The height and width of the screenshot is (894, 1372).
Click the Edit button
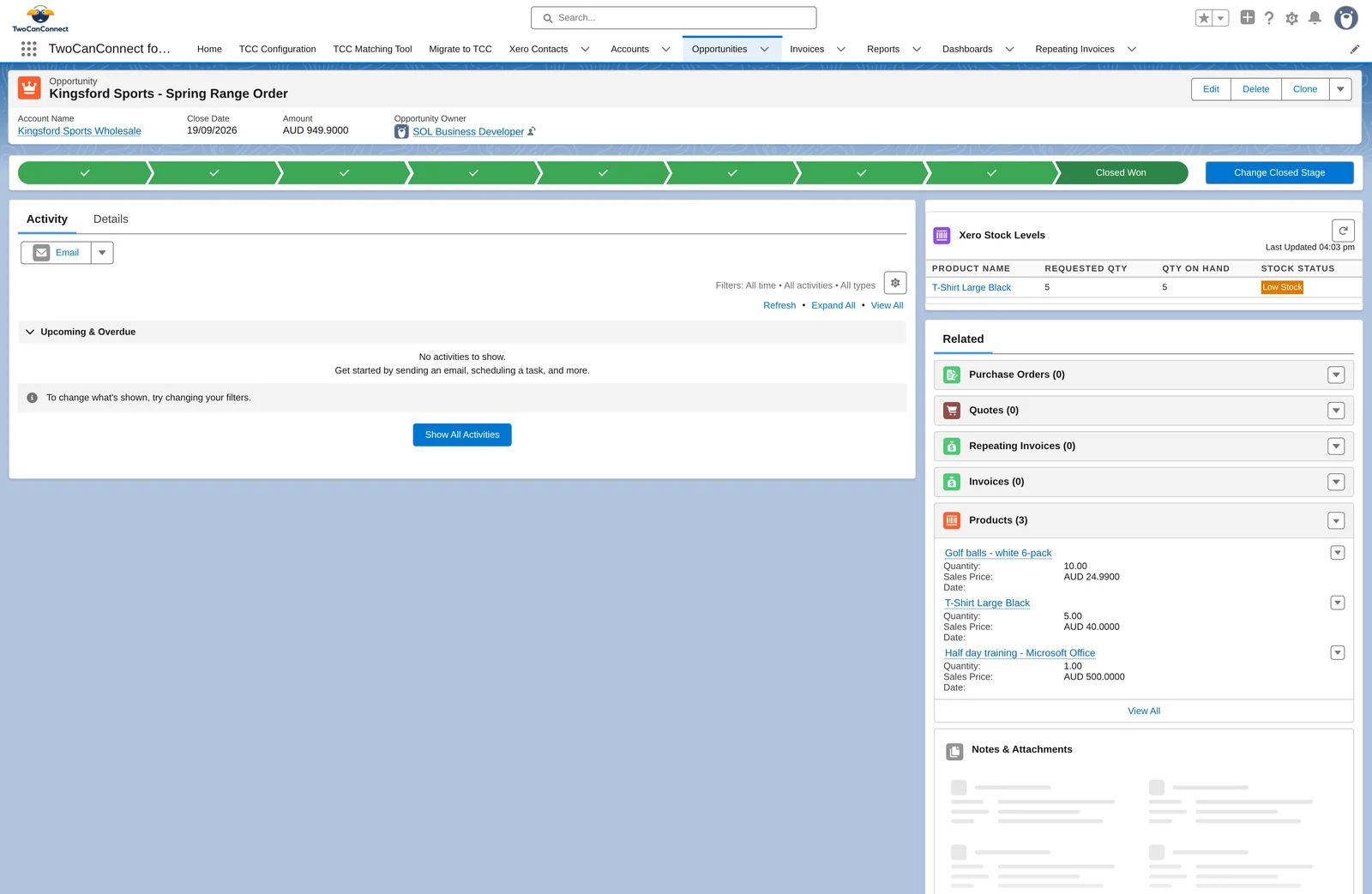point(1211,89)
